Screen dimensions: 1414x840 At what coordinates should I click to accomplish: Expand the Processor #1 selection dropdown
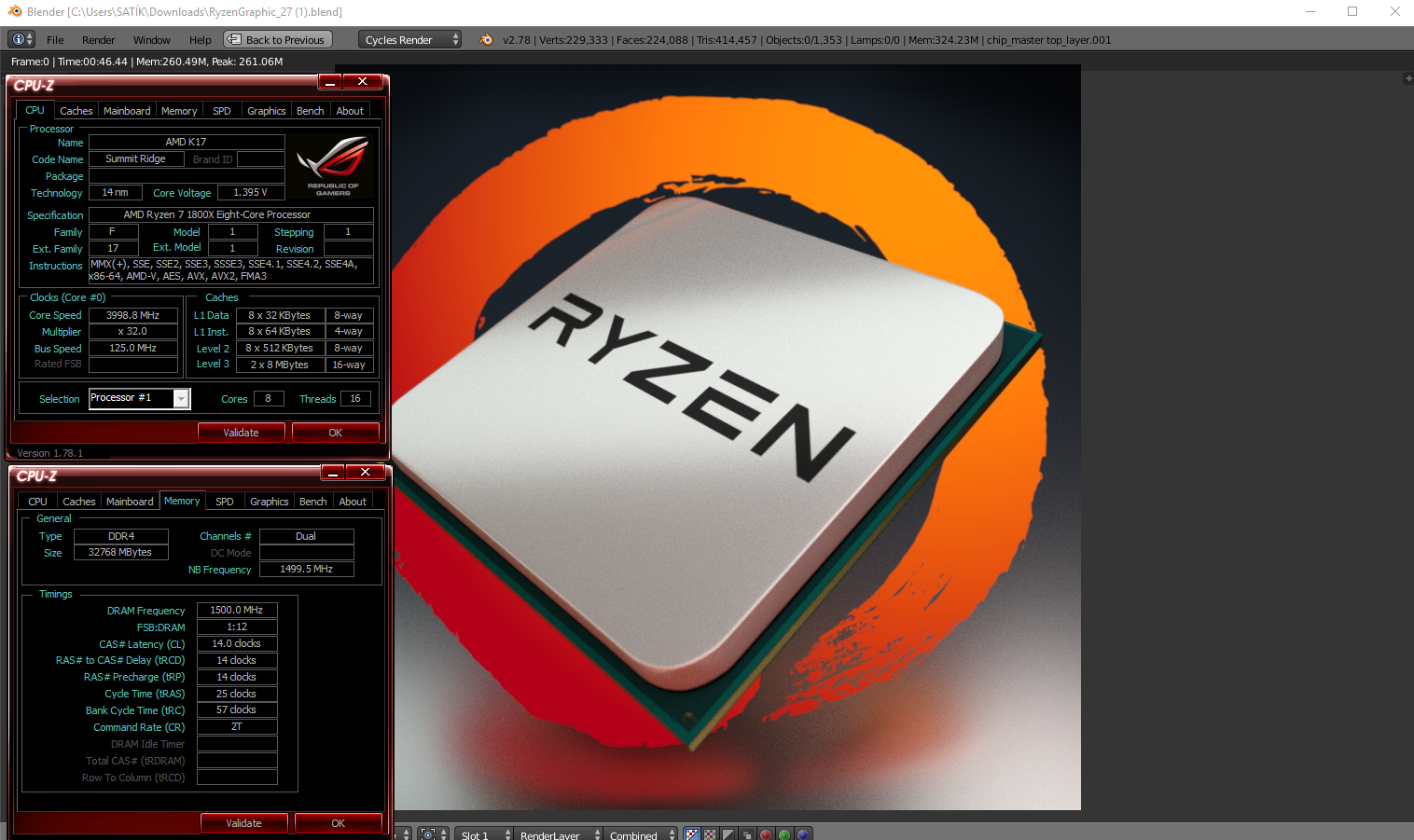pos(182,399)
